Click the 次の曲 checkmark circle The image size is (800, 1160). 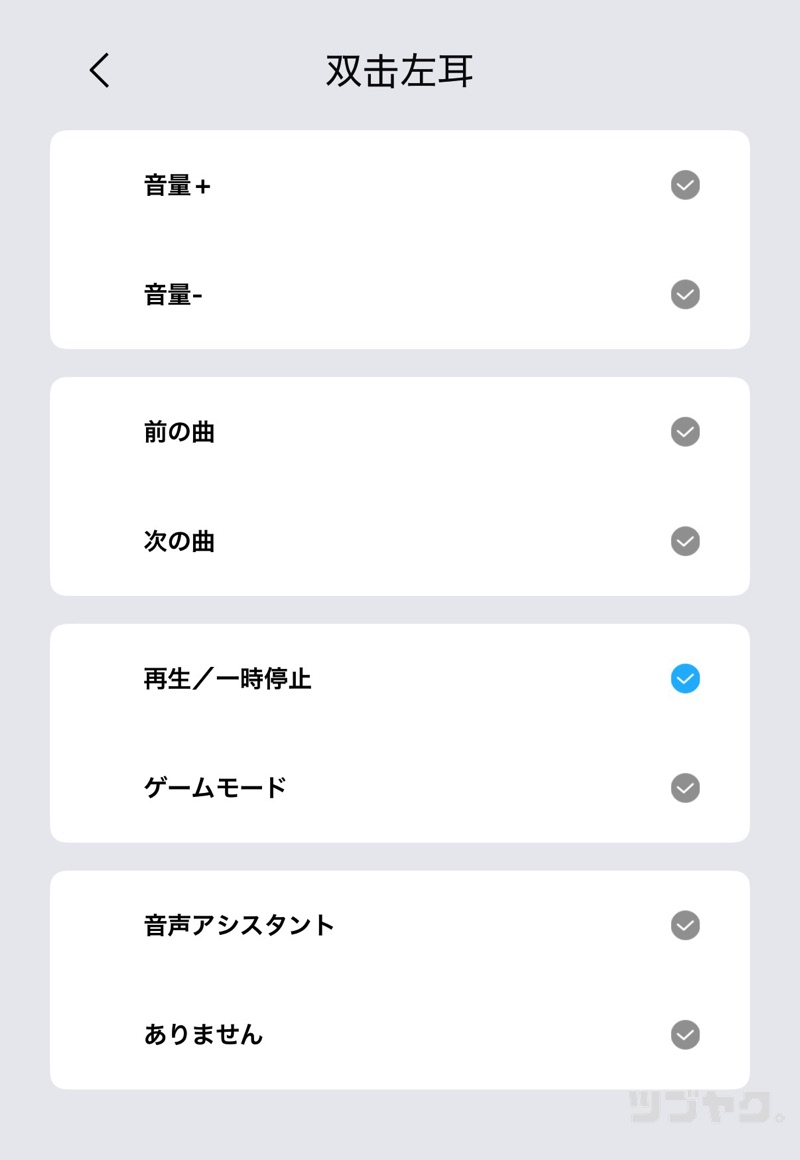click(x=685, y=541)
